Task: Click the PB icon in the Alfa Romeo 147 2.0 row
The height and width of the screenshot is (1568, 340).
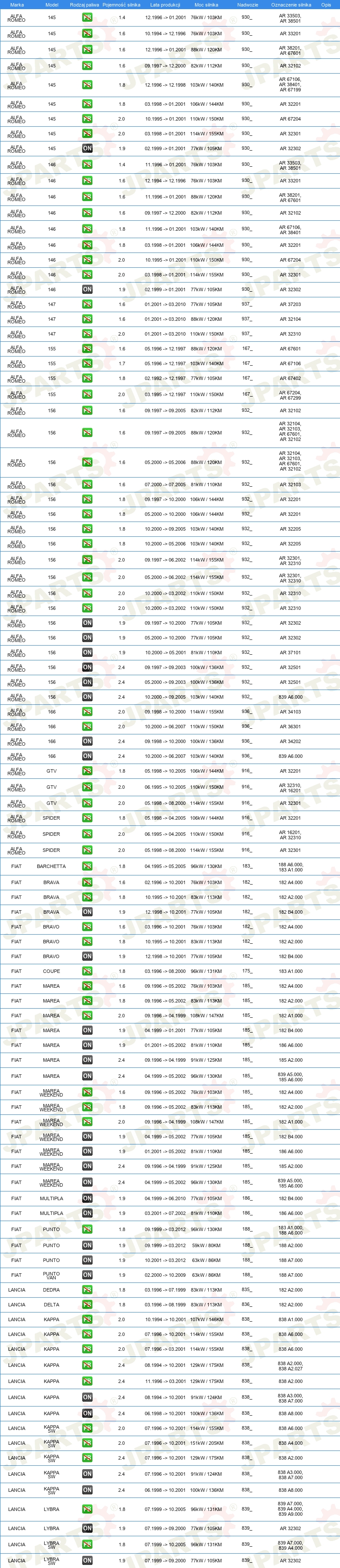Action: point(87,334)
